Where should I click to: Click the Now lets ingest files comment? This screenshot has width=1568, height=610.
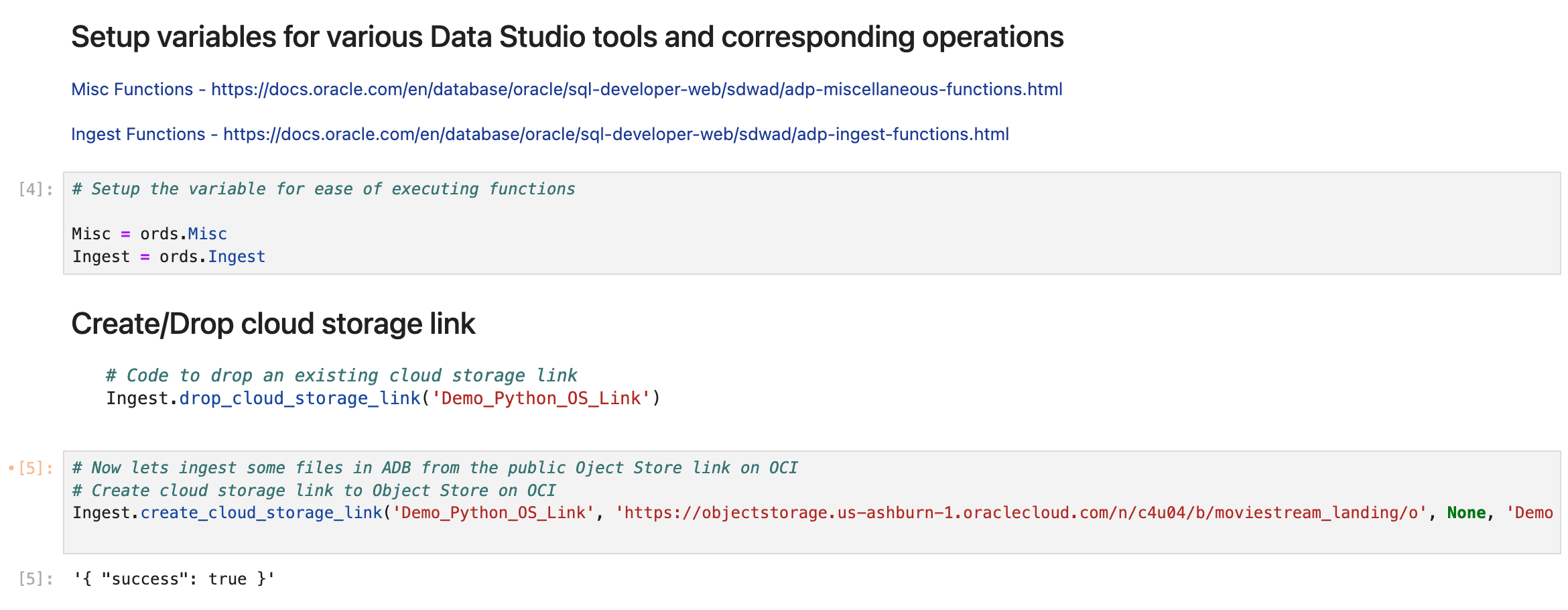[435, 468]
